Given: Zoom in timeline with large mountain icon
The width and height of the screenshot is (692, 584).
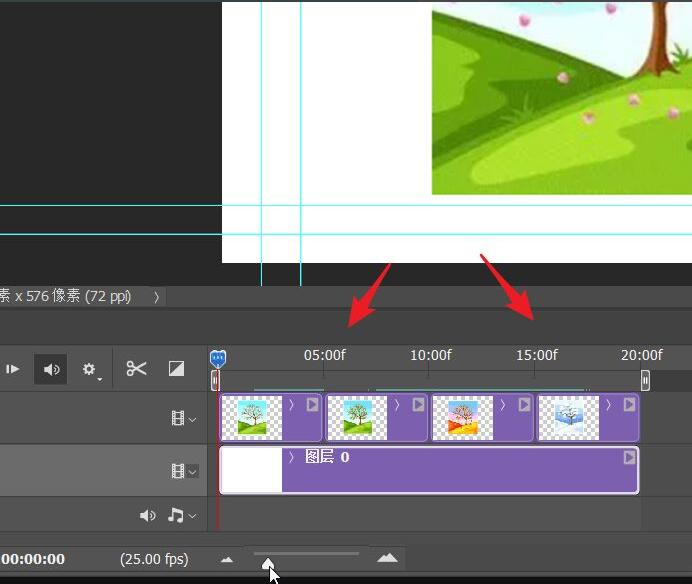Looking at the screenshot, I should pos(387,558).
